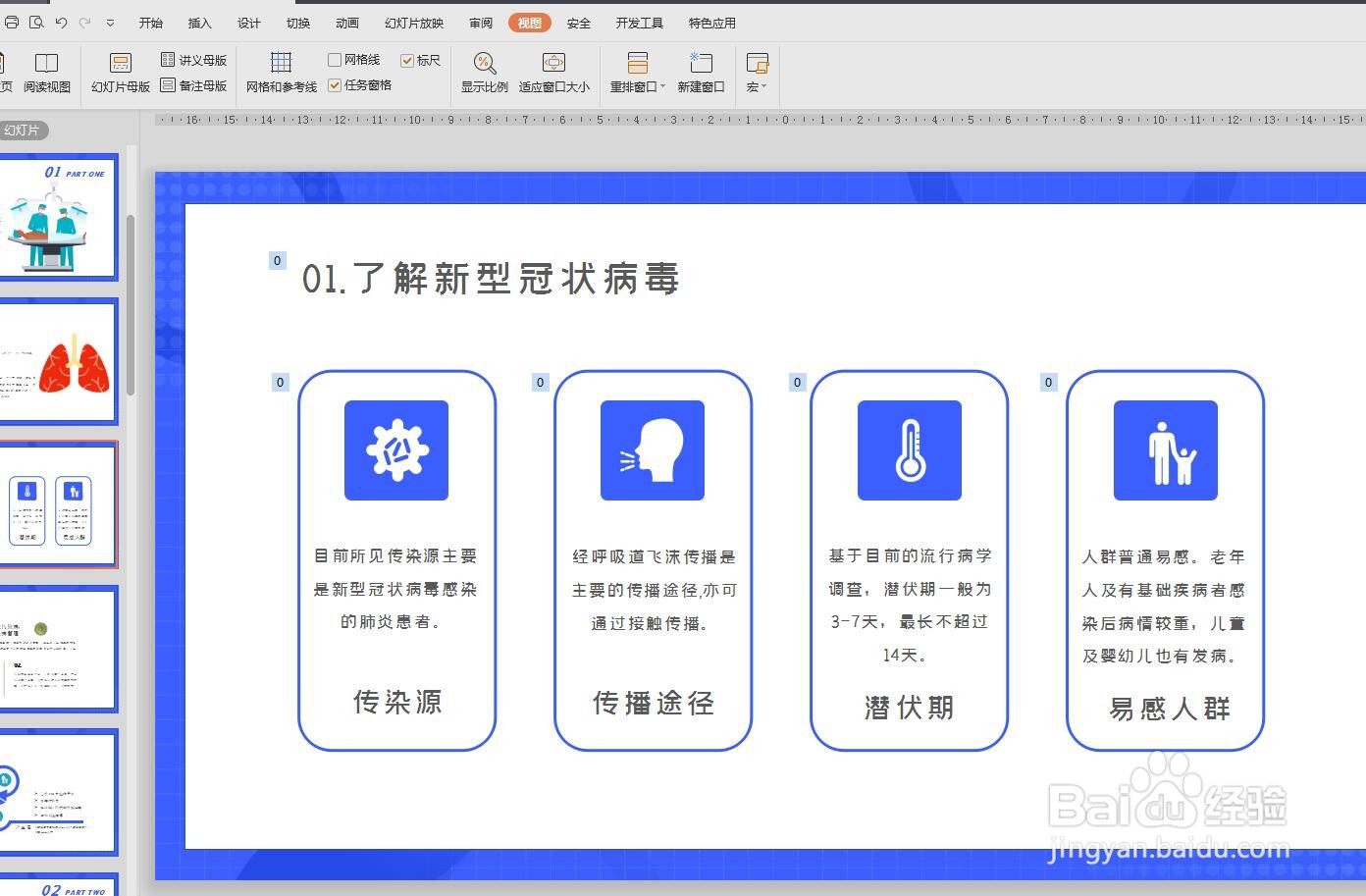Image resolution: width=1366 pixels, height=896 pixels.
Task: Click animation tag 0 beside 潜伏期 card
Action: click(797, 382)
